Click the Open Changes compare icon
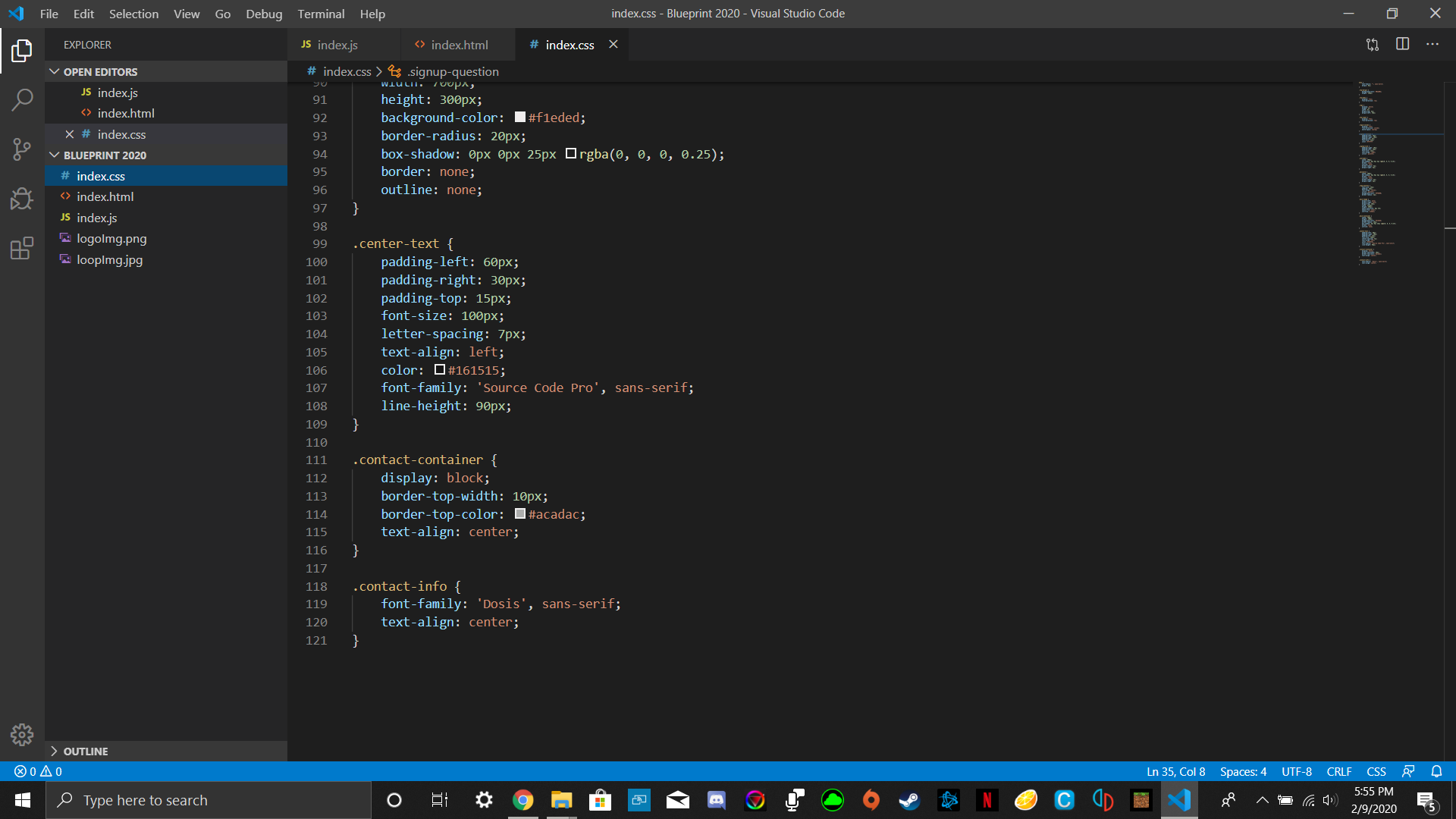 coord(1373,44)
